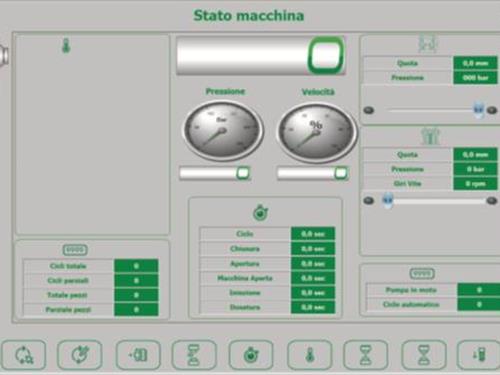Click the blue injection position slider knob

point(387,200)
